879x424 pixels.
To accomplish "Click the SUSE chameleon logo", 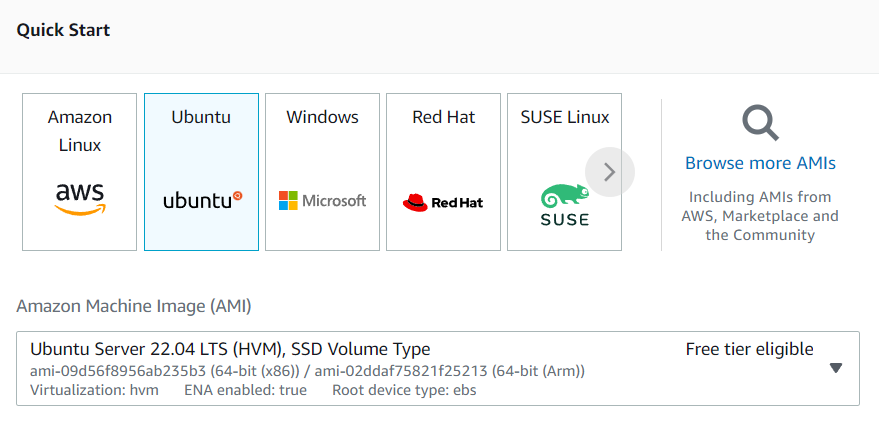I will (x=564, y=204).
